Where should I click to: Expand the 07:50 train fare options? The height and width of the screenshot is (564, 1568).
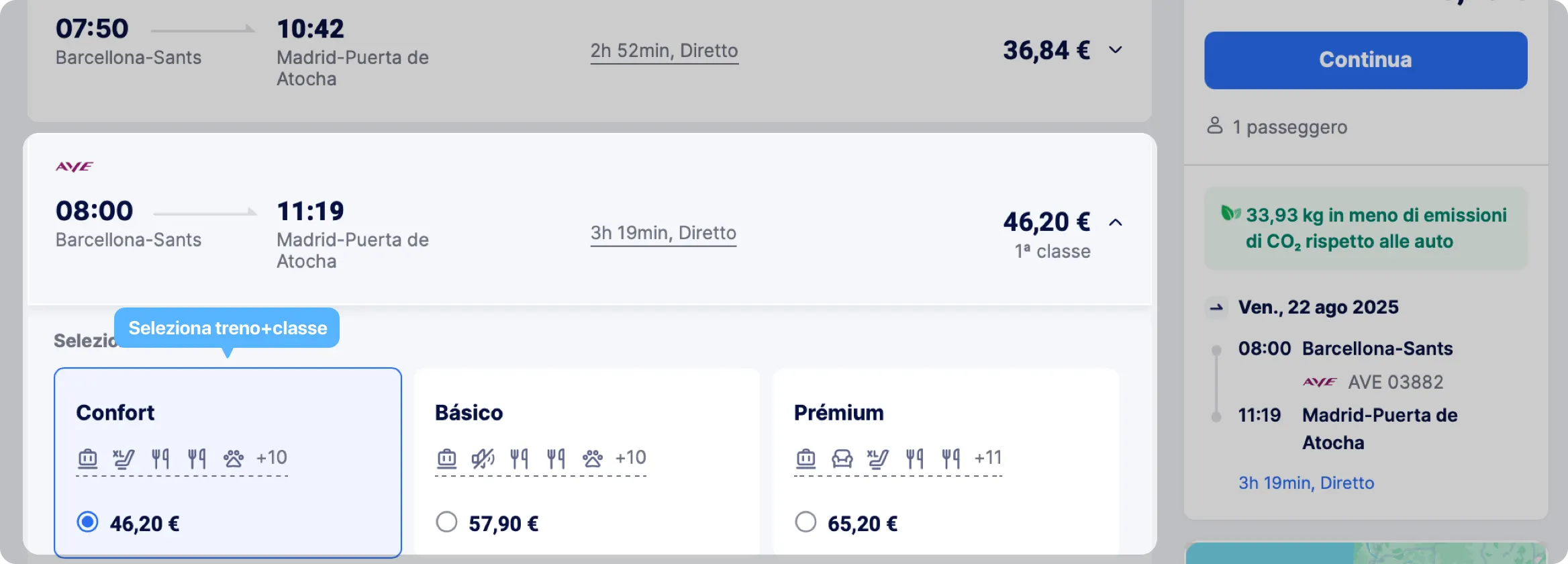[1116, 50]
